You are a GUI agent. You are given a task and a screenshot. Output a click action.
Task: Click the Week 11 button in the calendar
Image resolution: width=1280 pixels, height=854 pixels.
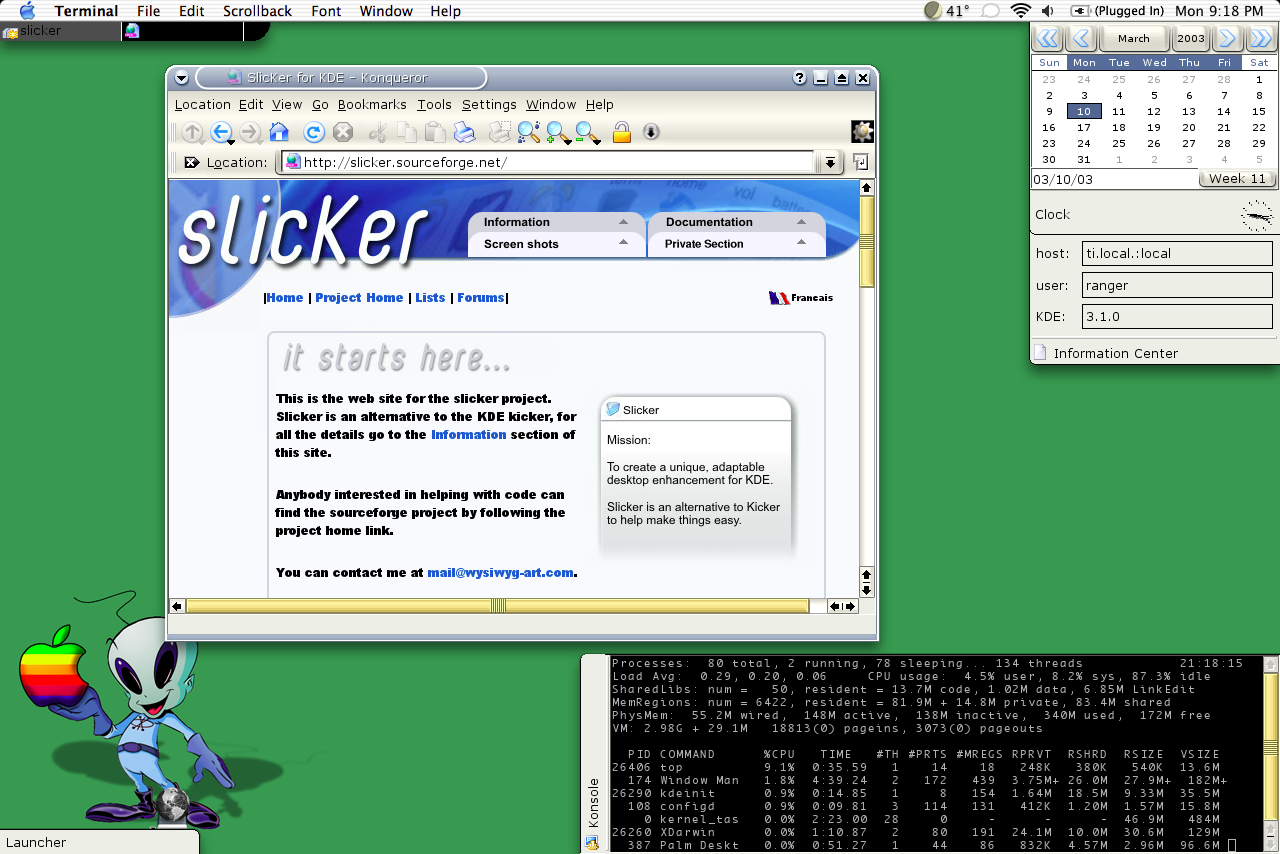click(1237, 179)
